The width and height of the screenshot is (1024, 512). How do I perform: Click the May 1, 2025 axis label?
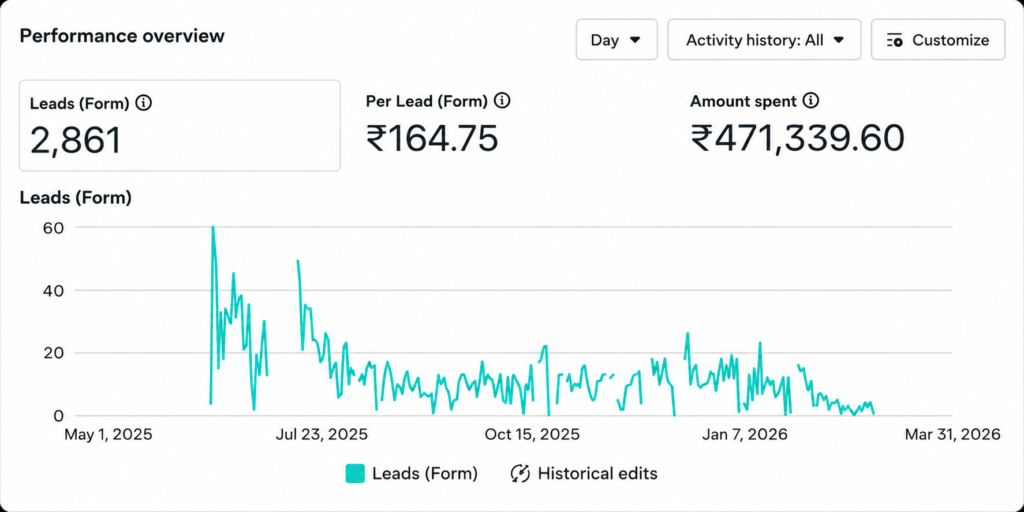pyautogui.click(x=108, y=434)
